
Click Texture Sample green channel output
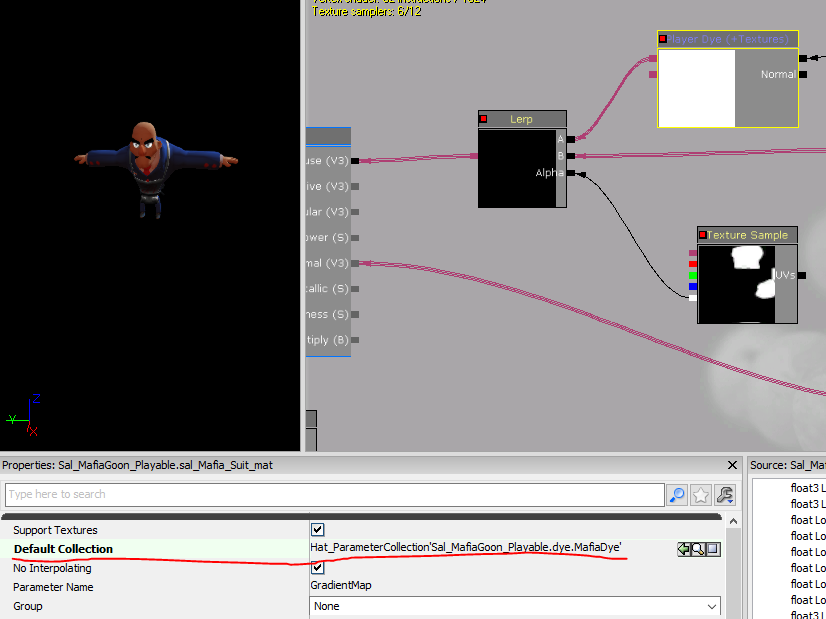(693, 276)
